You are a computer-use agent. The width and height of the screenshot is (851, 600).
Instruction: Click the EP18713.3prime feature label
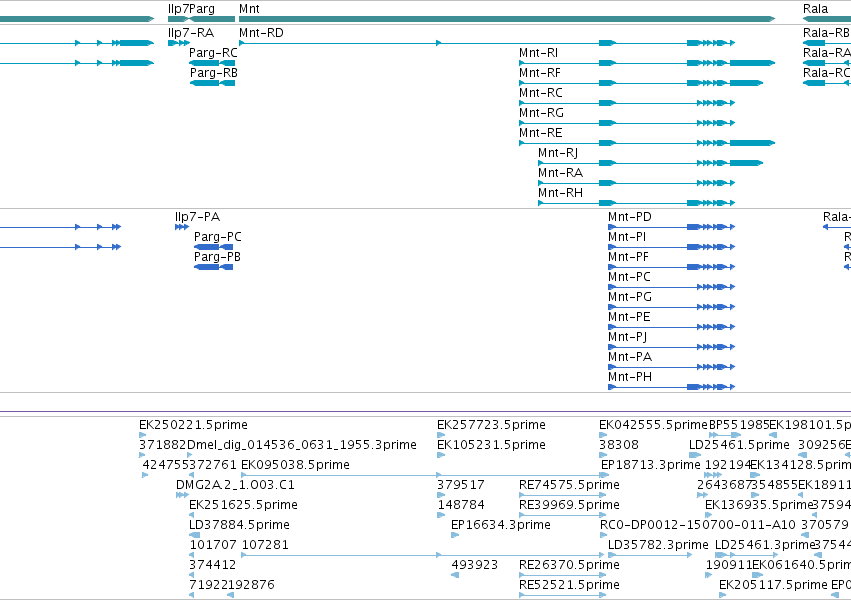(651, 465)
